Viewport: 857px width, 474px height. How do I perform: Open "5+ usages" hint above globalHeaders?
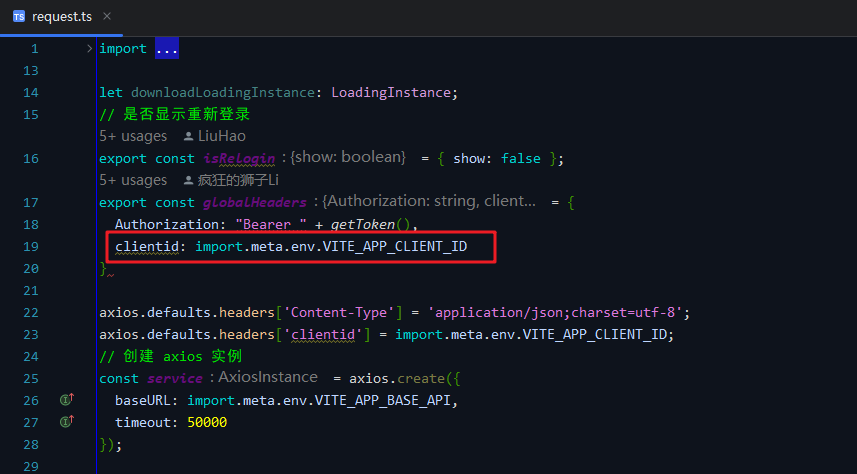(x=133, y=180)
